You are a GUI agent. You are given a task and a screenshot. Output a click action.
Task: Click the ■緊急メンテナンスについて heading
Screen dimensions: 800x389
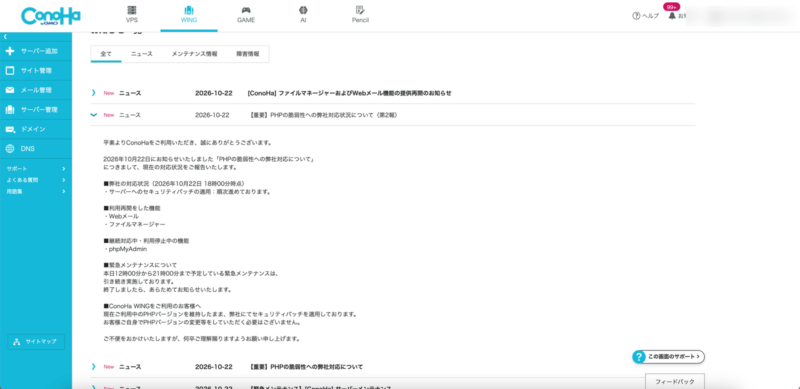(x=140, y=265)
